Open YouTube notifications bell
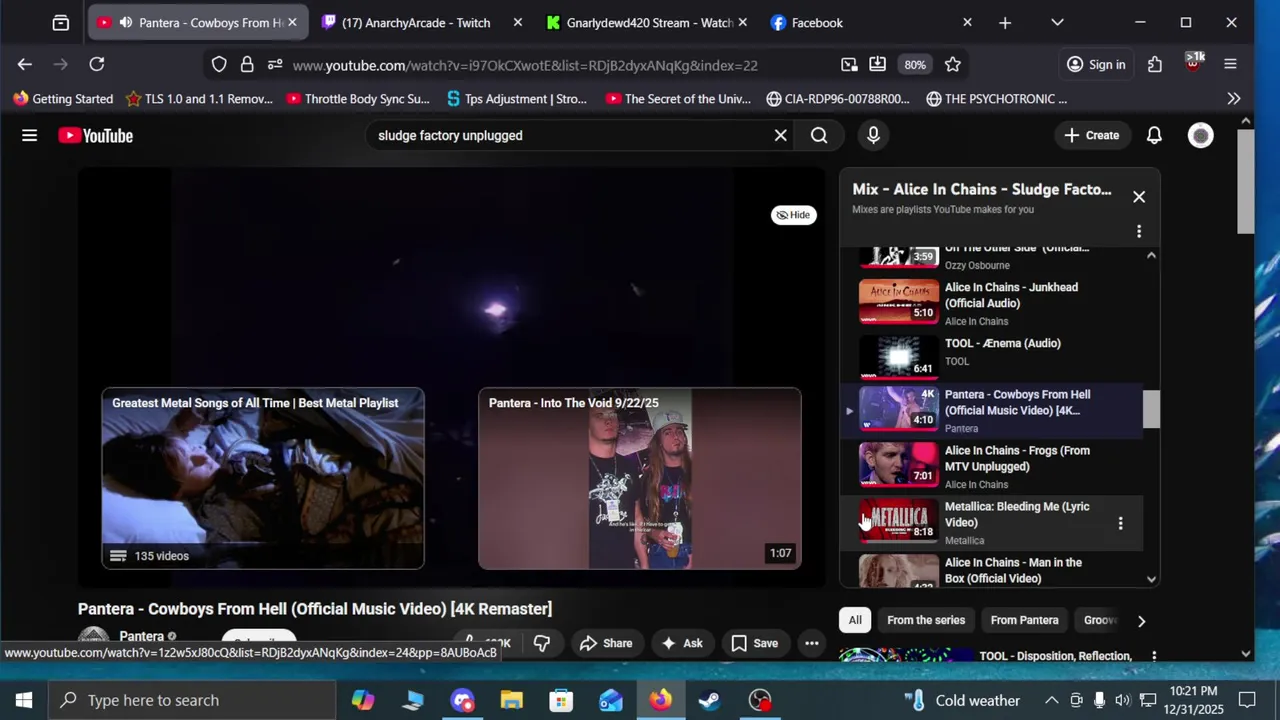Viewport: 1280px width, 720px height. [1154, 135]
